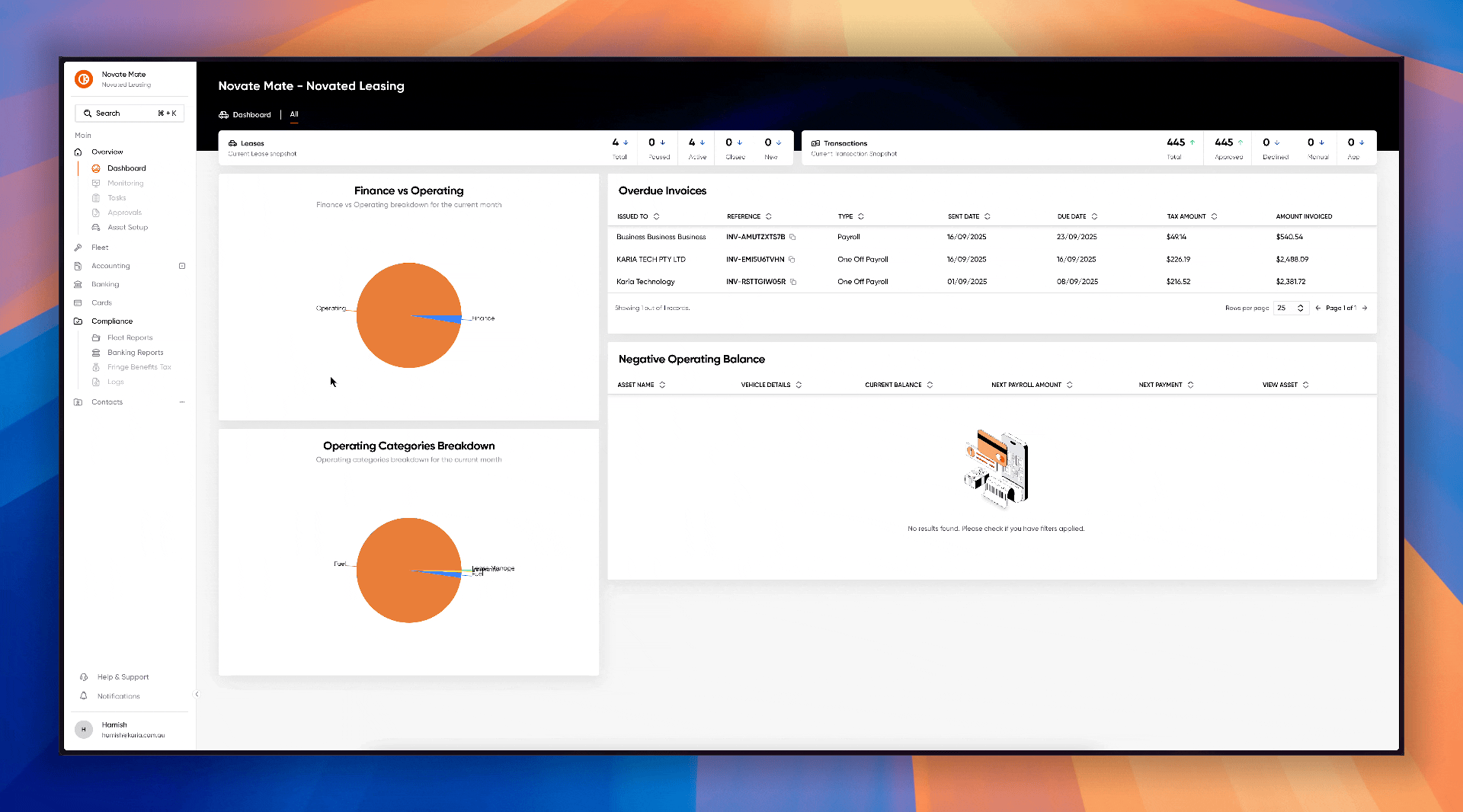1463x812 pixels.
Task: Click the Novate Mate orange logo
Action: click(x=84, y=78)
